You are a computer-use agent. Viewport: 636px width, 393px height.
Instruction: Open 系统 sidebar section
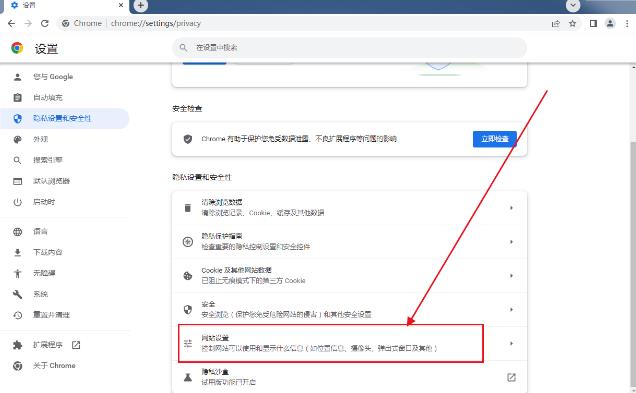65,294
